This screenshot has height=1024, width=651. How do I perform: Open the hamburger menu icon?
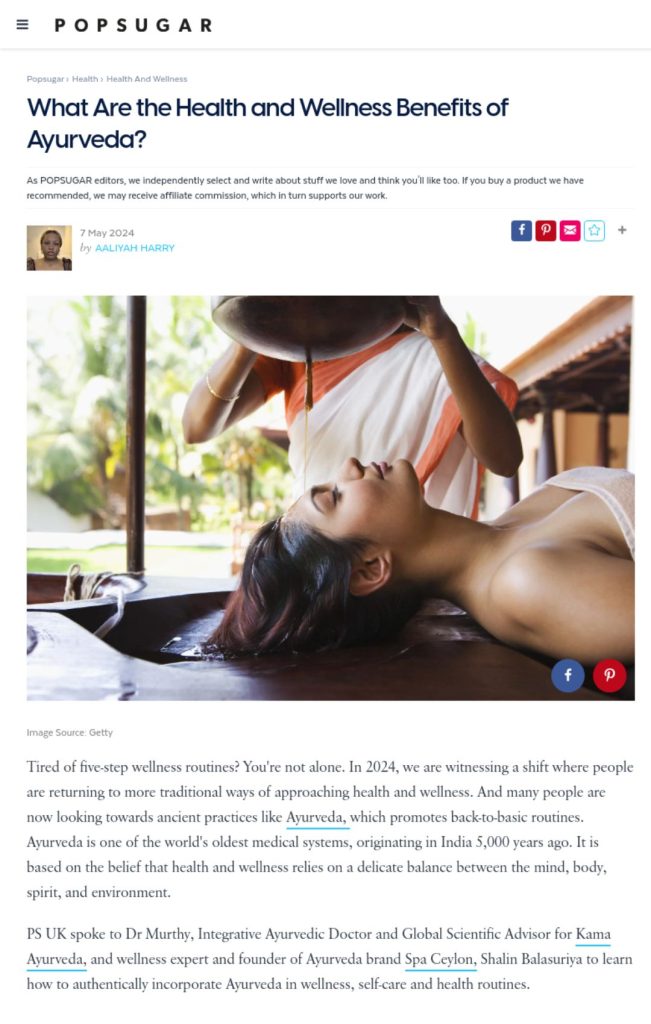pos(22,25)
